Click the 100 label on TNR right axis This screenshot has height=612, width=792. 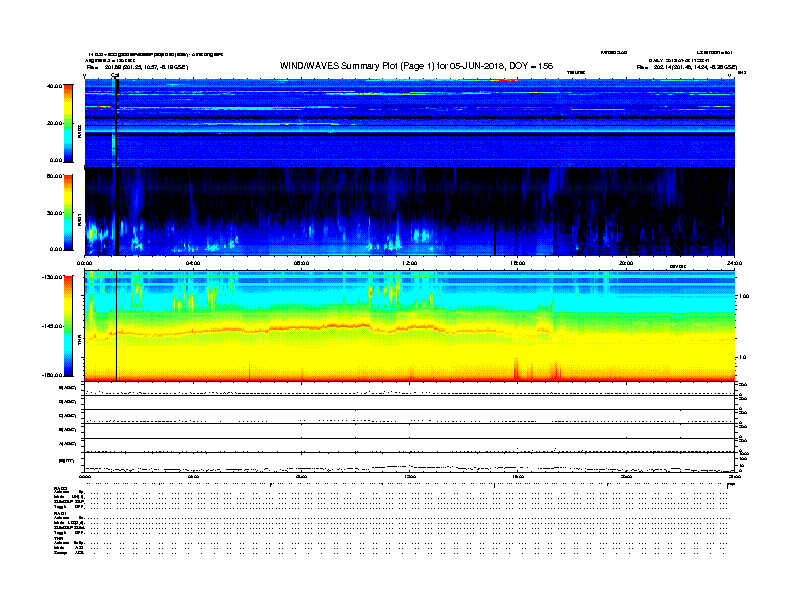click(744, 296)
